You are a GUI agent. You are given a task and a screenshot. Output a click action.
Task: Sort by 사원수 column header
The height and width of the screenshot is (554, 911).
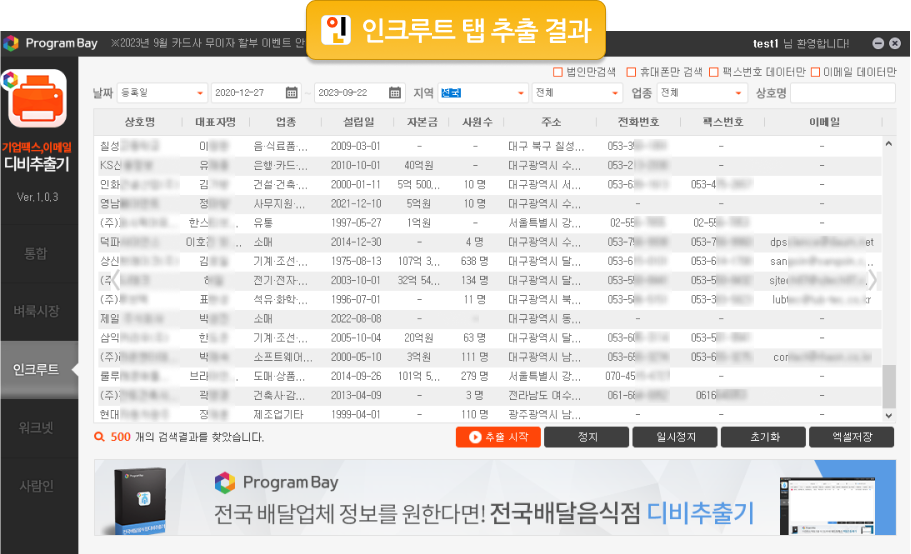coord(477,122)
